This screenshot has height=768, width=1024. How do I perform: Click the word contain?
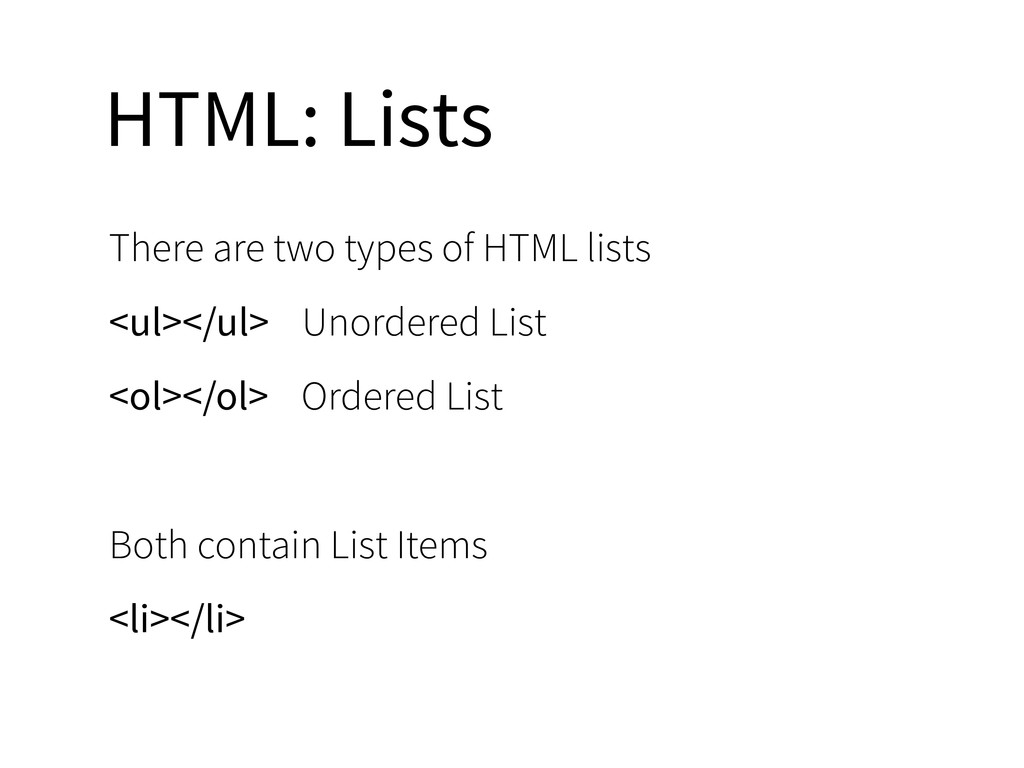[x=259, y=546]
